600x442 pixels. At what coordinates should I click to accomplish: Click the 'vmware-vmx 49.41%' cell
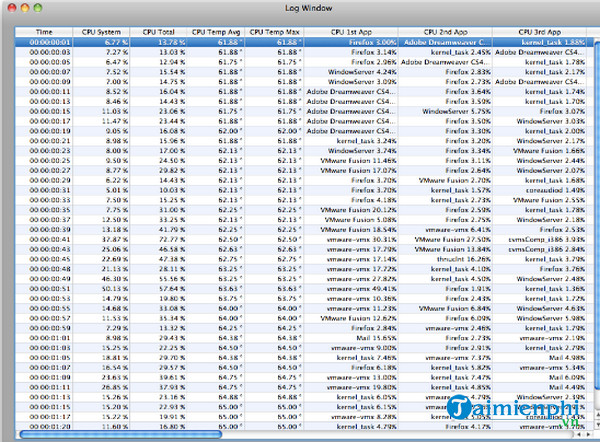(x=362, y=289)
